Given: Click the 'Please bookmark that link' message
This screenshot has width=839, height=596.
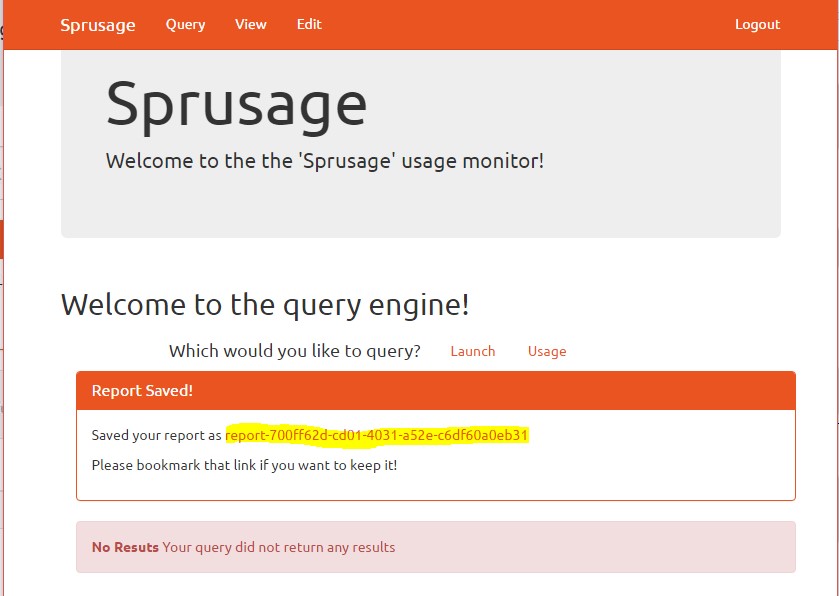Looking at the screenshot, I should [x=244, y=465].
